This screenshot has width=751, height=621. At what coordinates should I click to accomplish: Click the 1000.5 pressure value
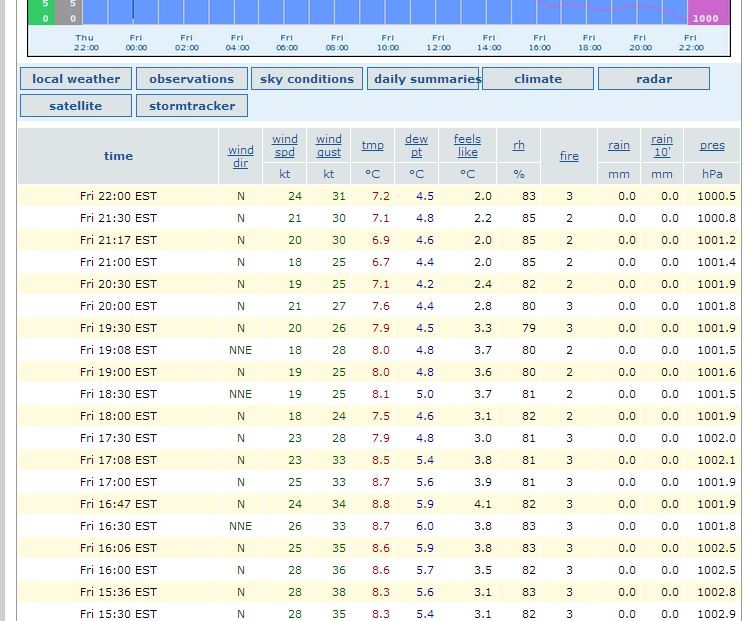pyautogui.click(x=717, y=196)
